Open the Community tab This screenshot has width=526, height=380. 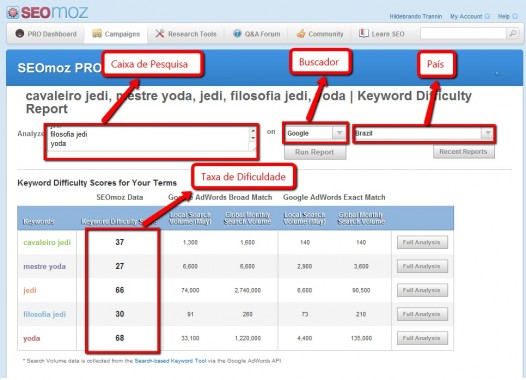click(x=320, y=34)
